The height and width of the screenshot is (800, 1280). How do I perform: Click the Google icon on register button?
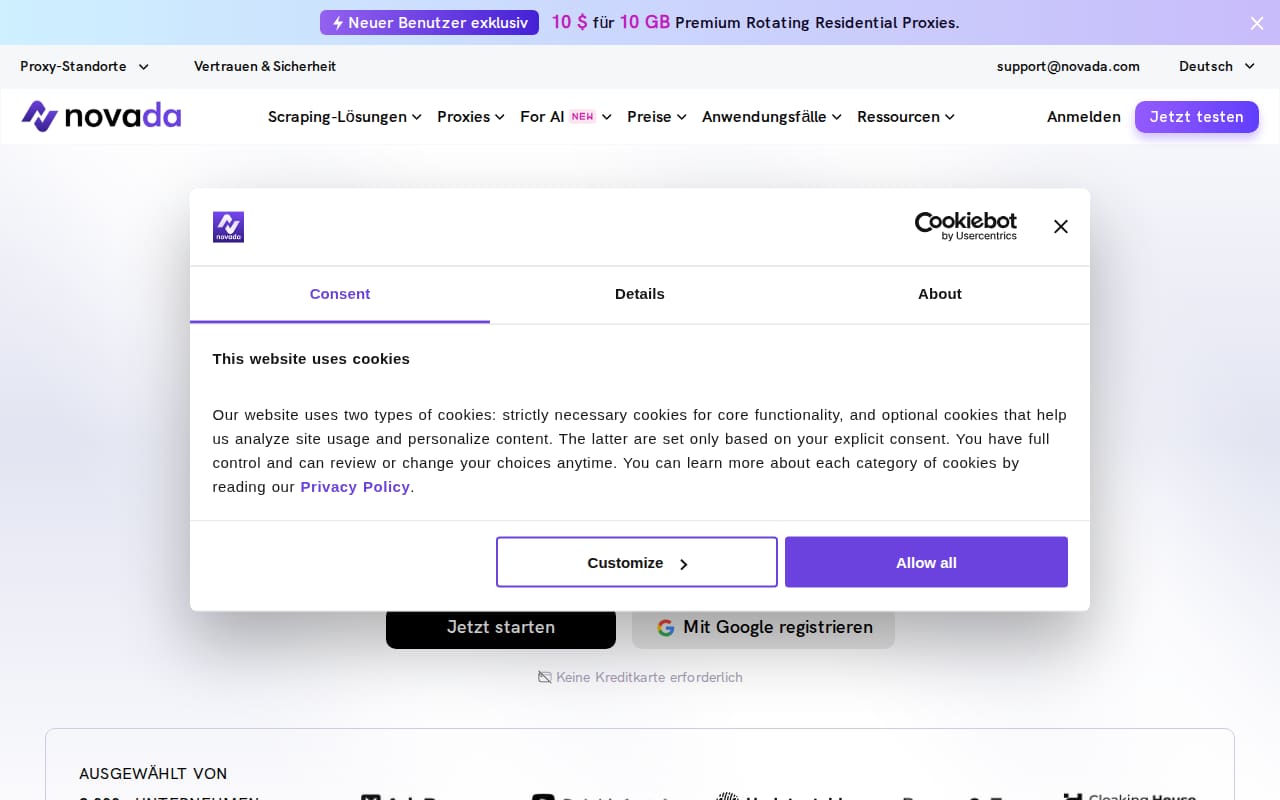click(x=666, y=628)
